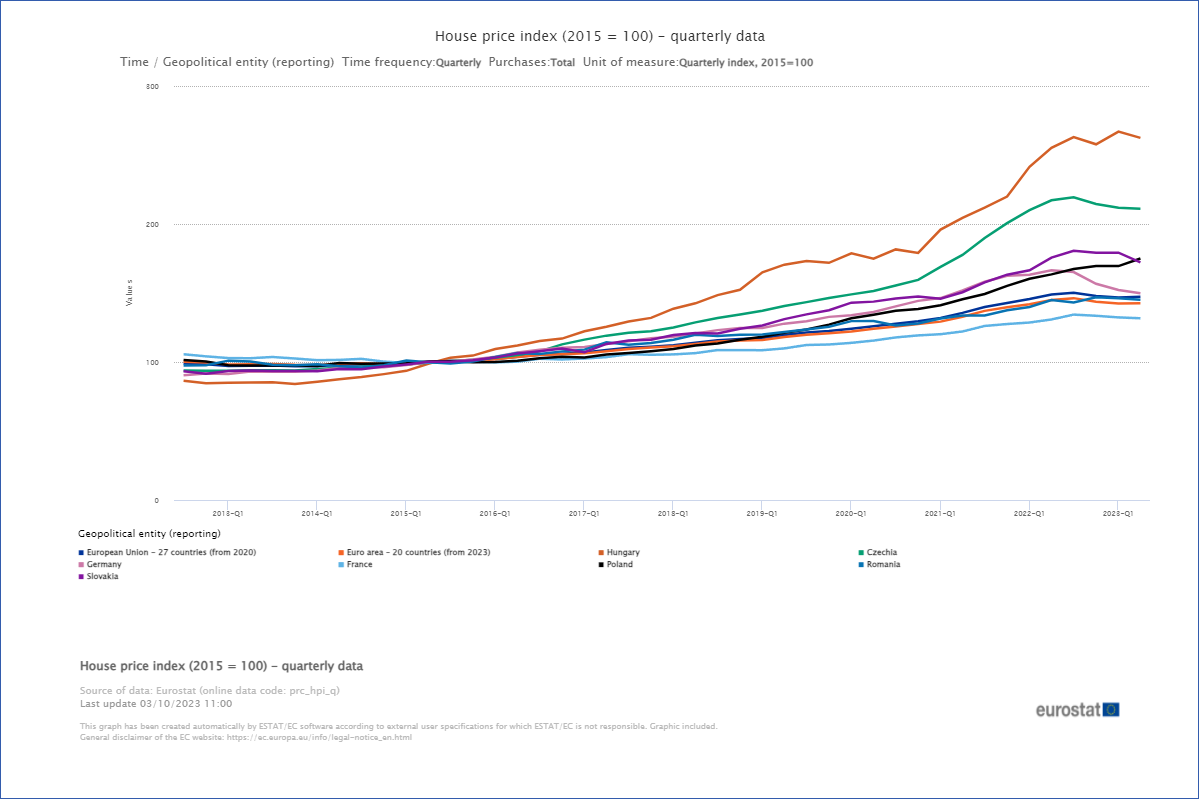The width and height of the screenshot is (1200, 800).
Task: Click the 2023-Q1 x-axis label
Action: tap(1117, 513)
